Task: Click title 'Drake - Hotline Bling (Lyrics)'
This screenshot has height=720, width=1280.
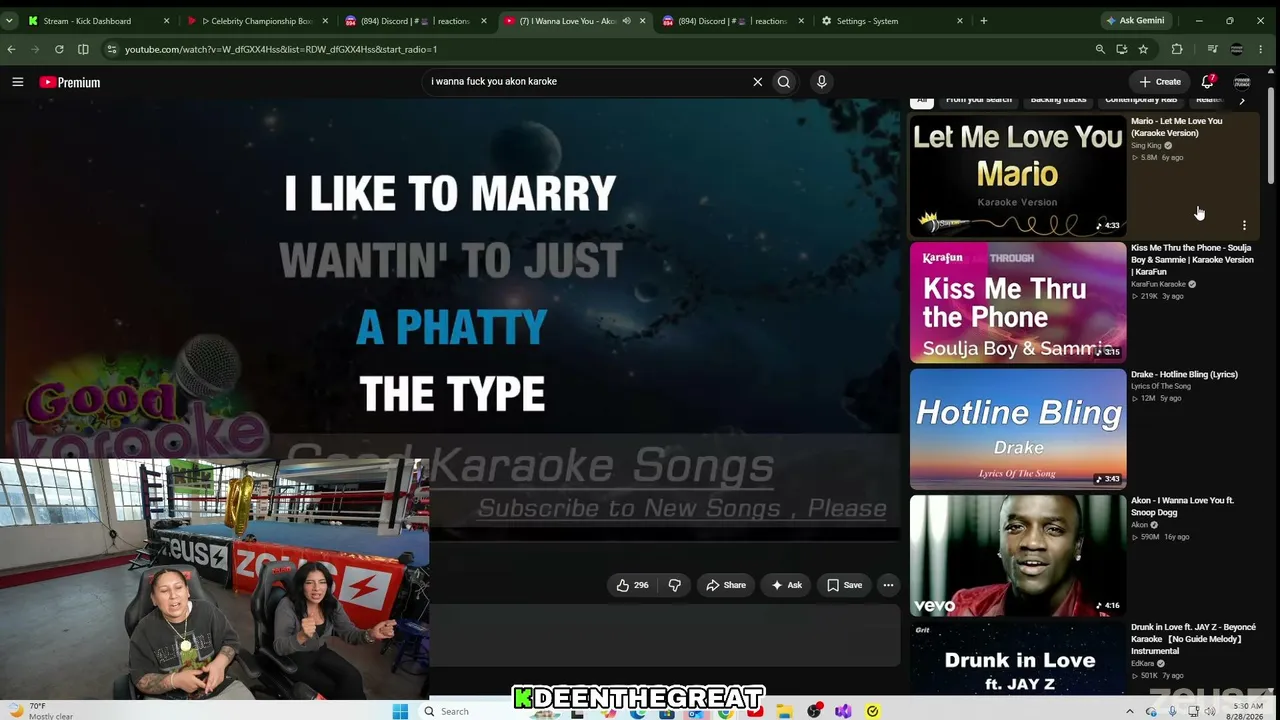Action: (x=1184, y=375)
